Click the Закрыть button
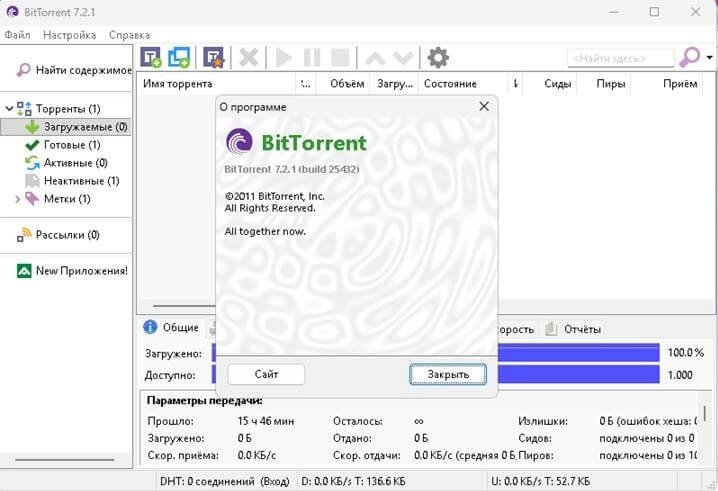The image size is (718, 491). click(448, 374)
